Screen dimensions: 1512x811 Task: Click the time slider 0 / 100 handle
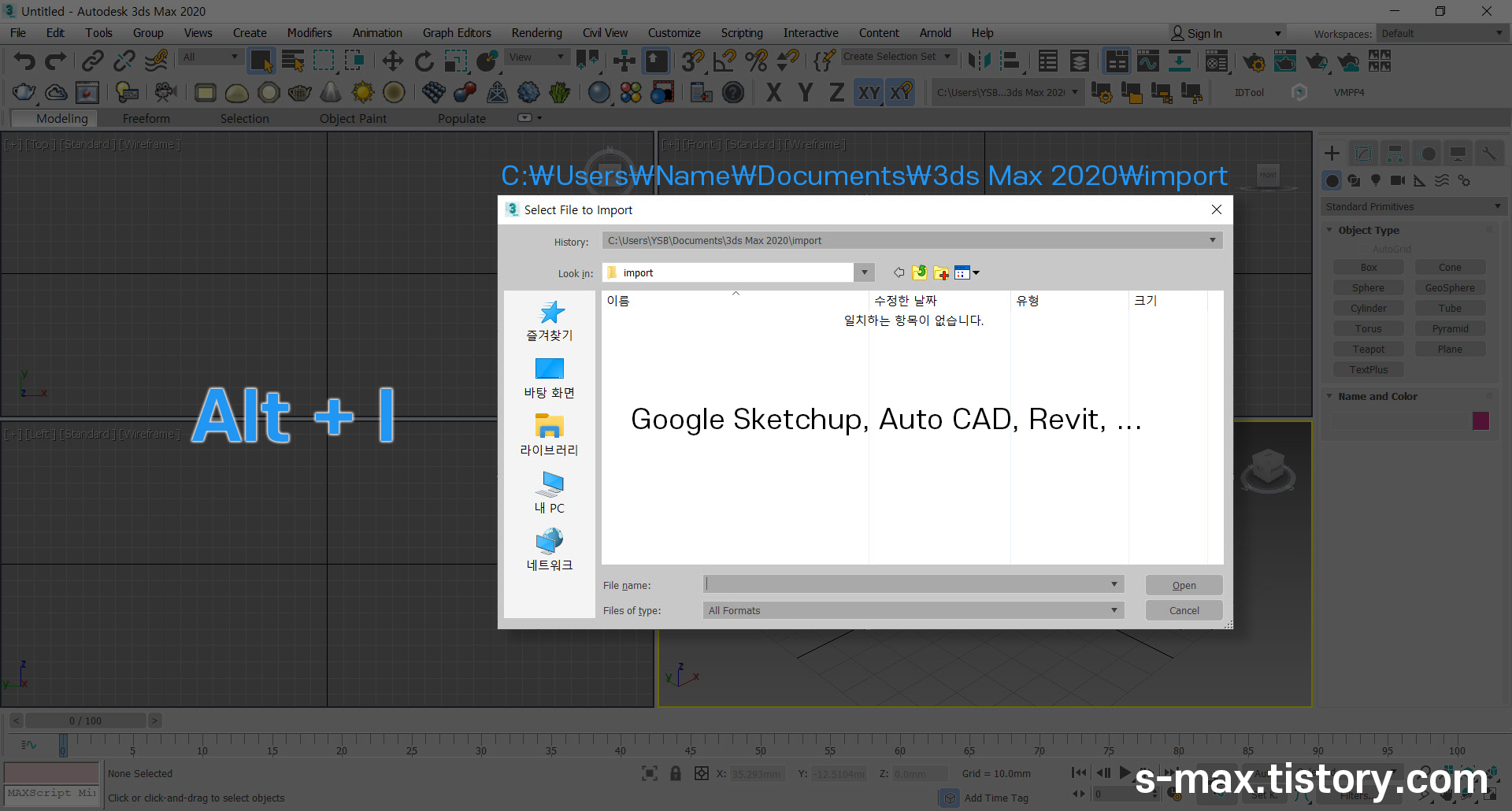(85, 720)
